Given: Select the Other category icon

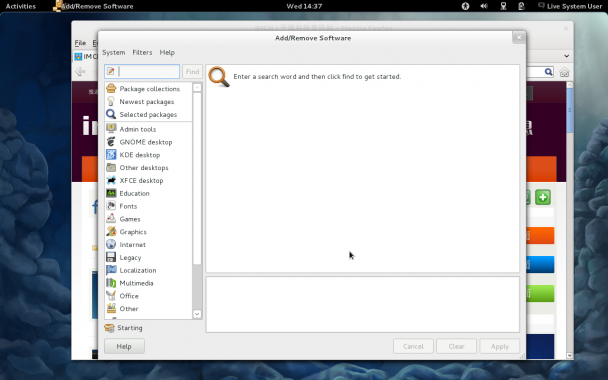Looking at the screenshot, I should click(111, 308).
